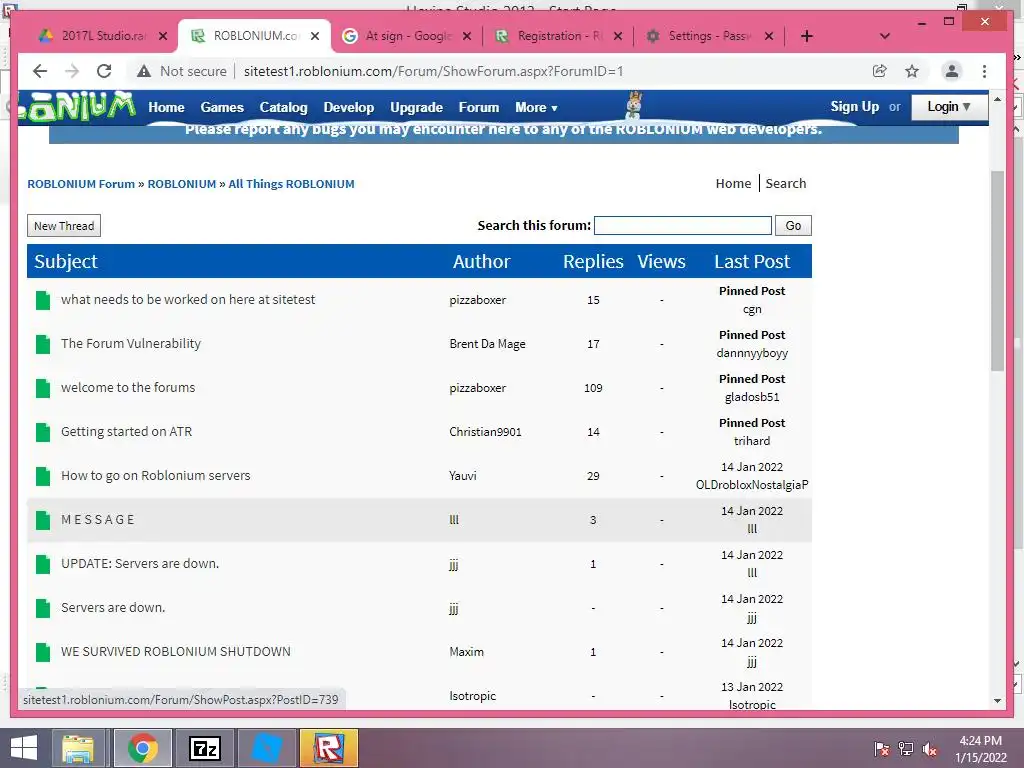
Task: Click green thread icon for welcome to the forums
Action: point(43,388)
